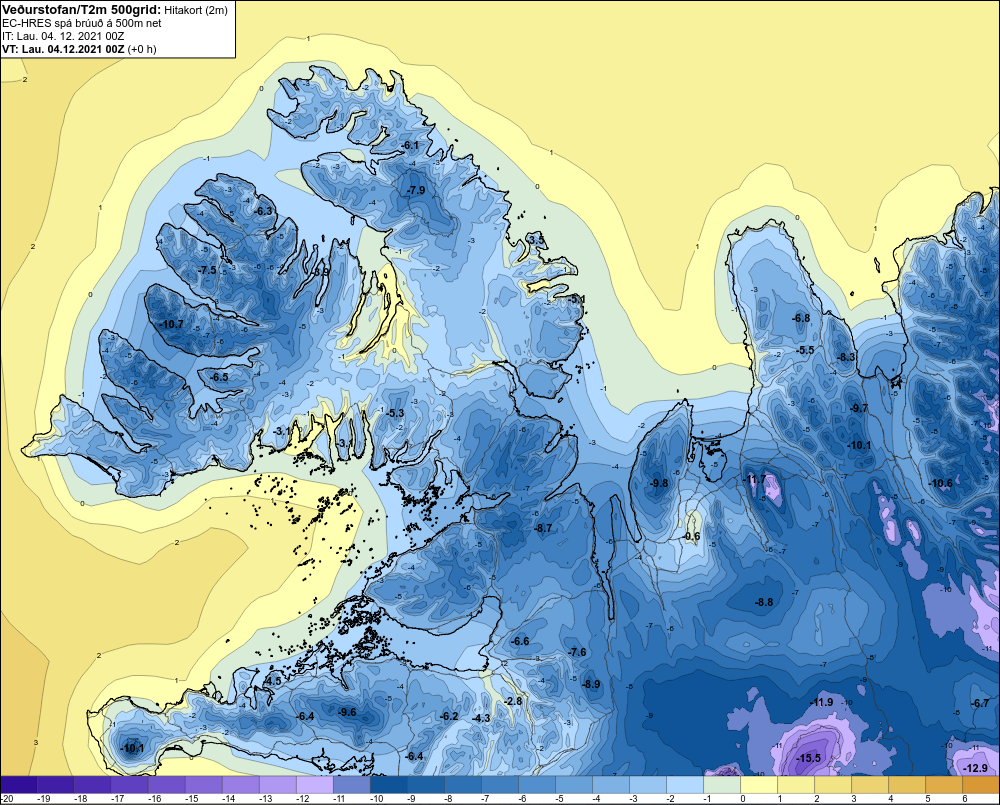Click the -5.3 temperature label
The width and height of the screenshot is (1000, 805).
point(395,413)
